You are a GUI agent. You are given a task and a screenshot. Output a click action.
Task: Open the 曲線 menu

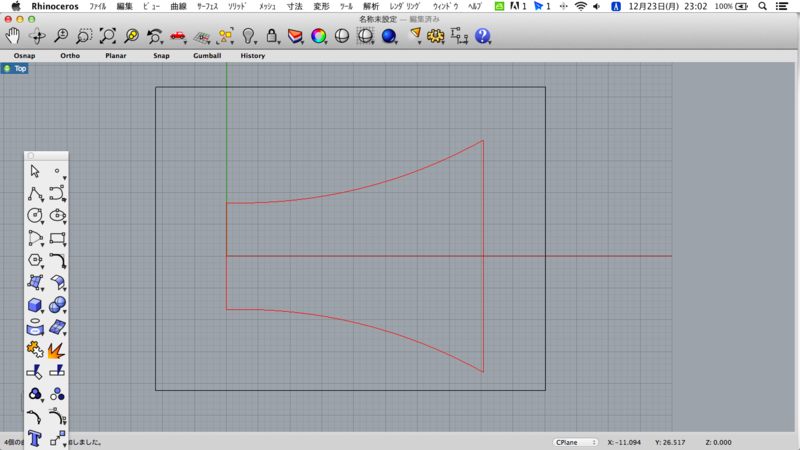(x=178, y=6)
